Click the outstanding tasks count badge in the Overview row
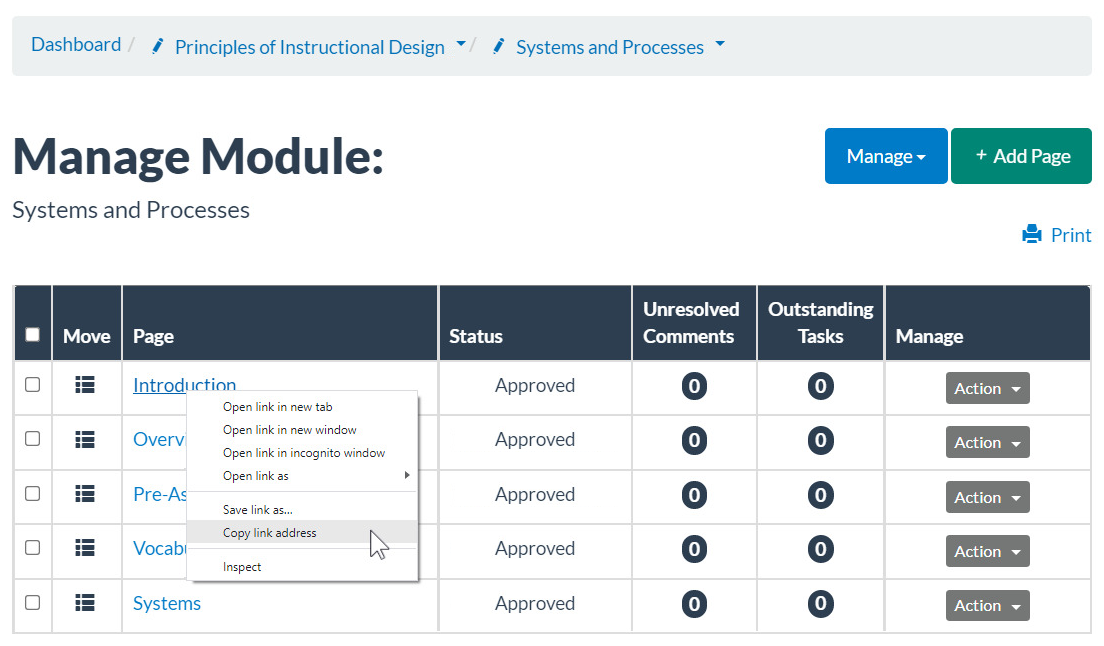The height and width of the screenshot is (646, 1104). point(820,440)
